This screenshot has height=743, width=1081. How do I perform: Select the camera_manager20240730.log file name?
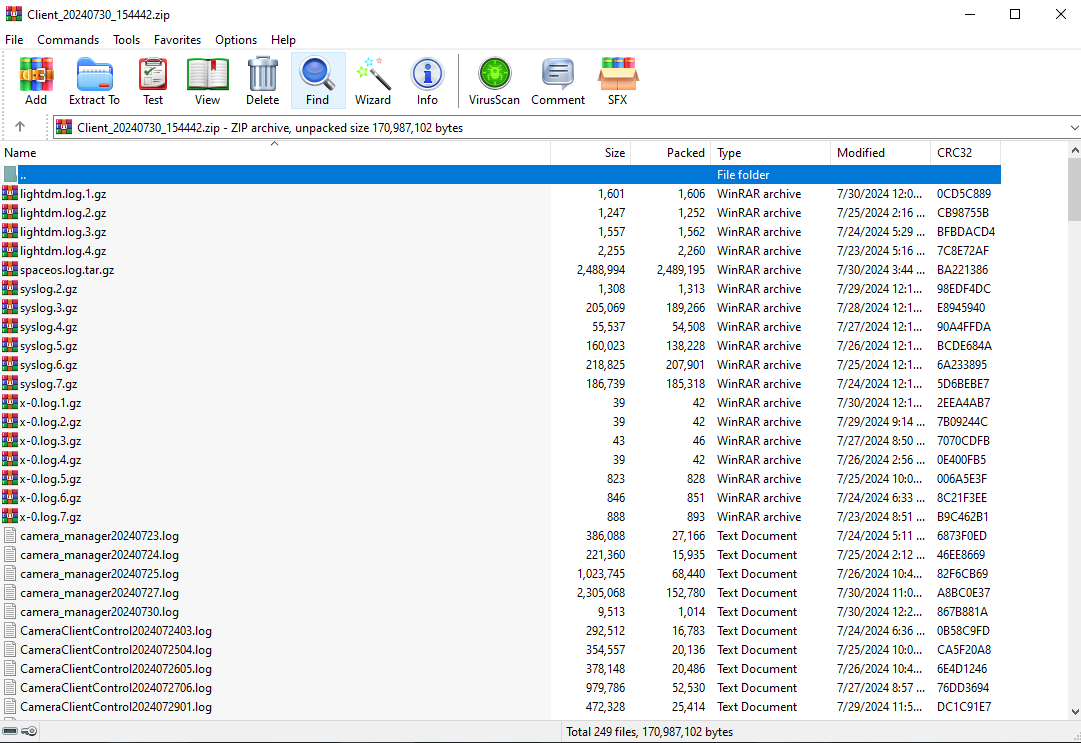point(100,612)
